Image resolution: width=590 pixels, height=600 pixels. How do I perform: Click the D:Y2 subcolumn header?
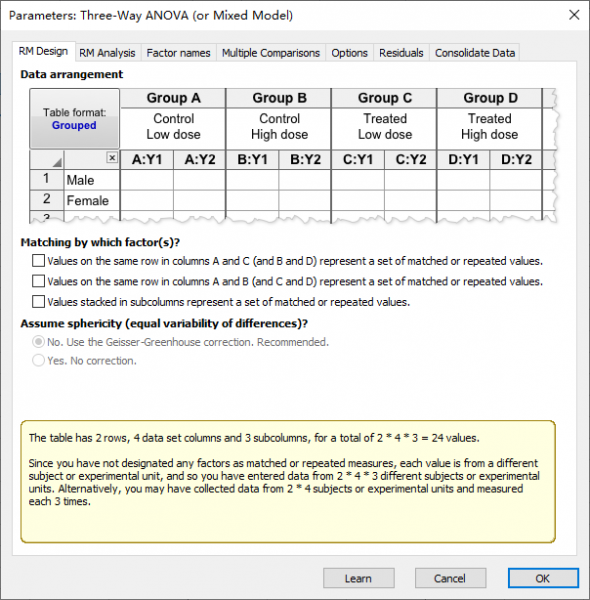pyautogui.click(x=517, y=160)
